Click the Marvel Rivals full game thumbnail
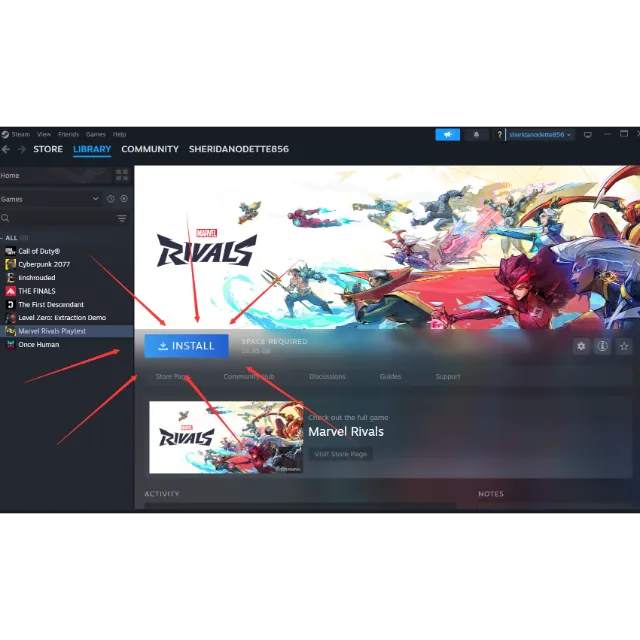The height and width of the screenshot is (640, 640). point(226,437)
